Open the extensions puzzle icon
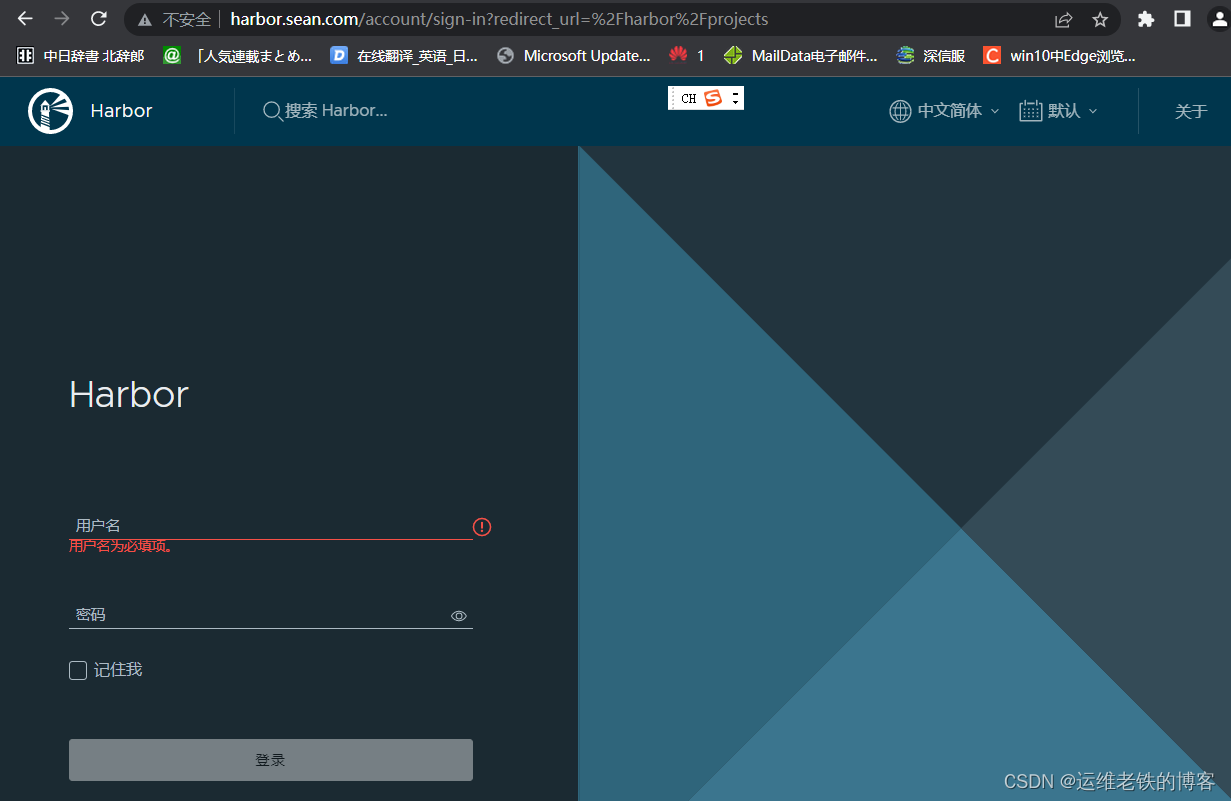This screenshot has height=801, width=1231. pyautogui.click(x=1146, y=19)
